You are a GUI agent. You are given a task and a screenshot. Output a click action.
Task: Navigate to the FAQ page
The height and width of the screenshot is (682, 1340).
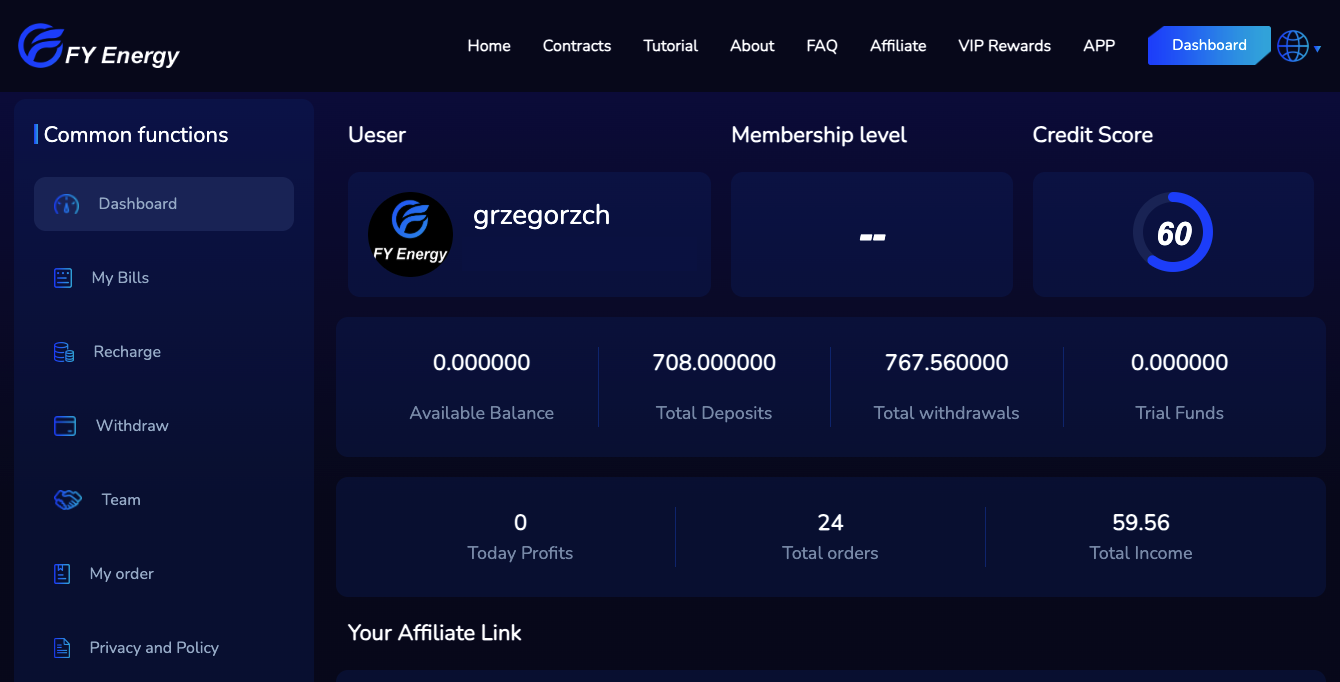click(821, 46)
